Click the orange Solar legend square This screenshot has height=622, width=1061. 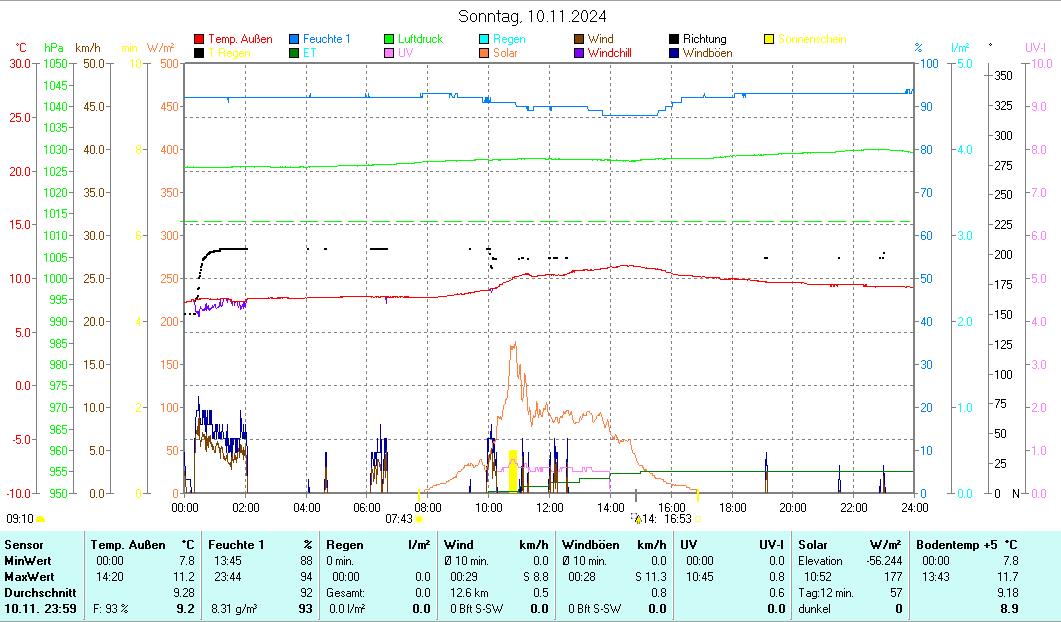click(485, 53)
